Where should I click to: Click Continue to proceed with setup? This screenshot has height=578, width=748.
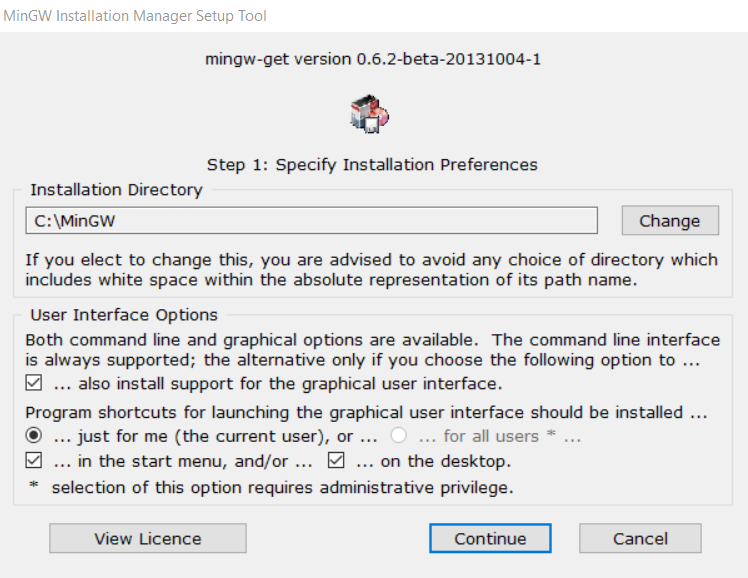490,538
